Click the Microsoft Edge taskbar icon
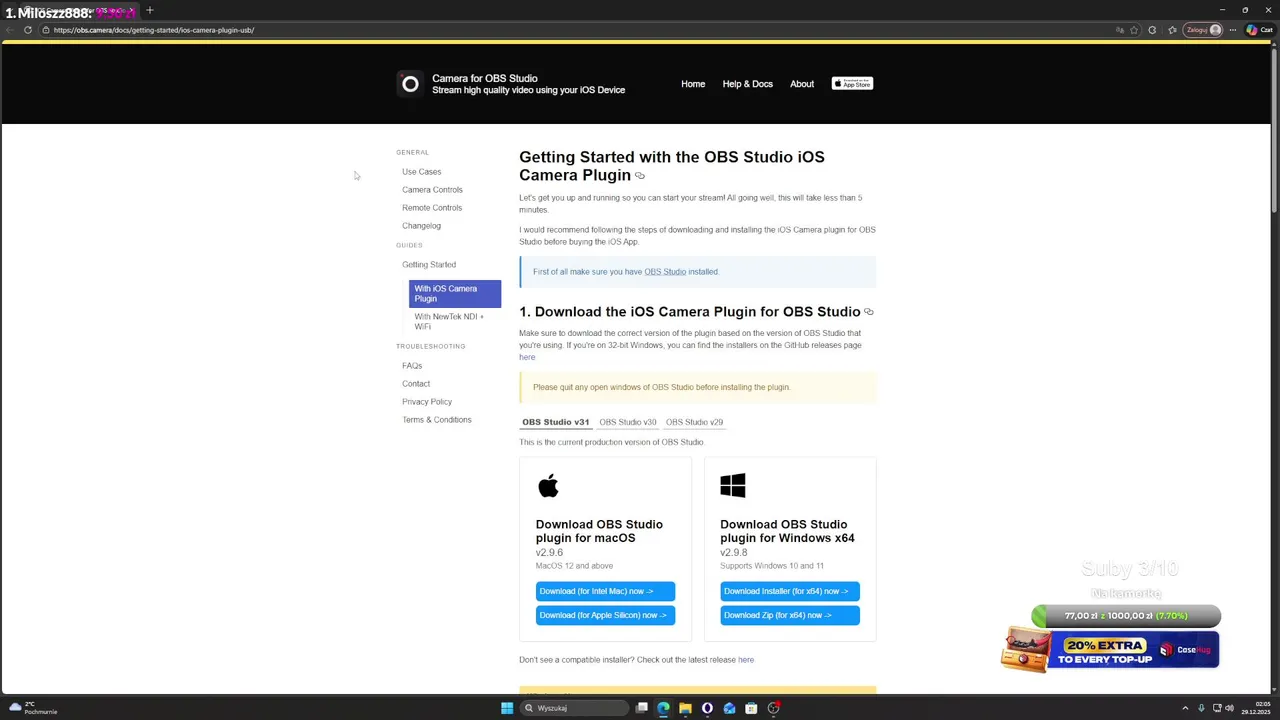 pyautogui.click(x=663, y=708)
